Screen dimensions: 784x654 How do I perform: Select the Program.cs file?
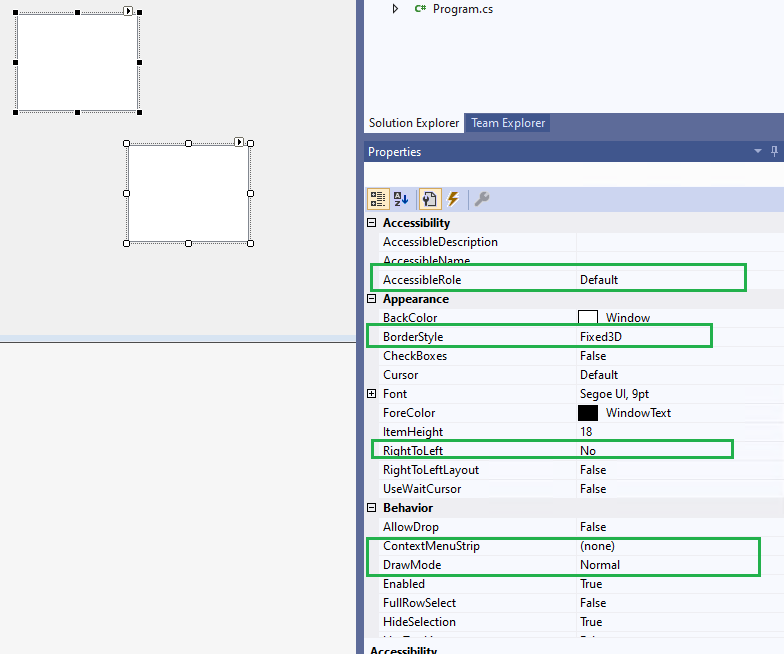pos(462,9)
